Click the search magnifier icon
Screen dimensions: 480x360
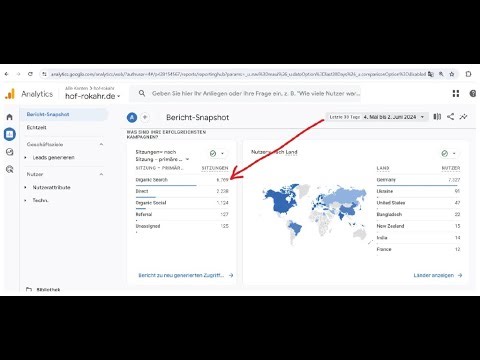[x=142, y=93]
